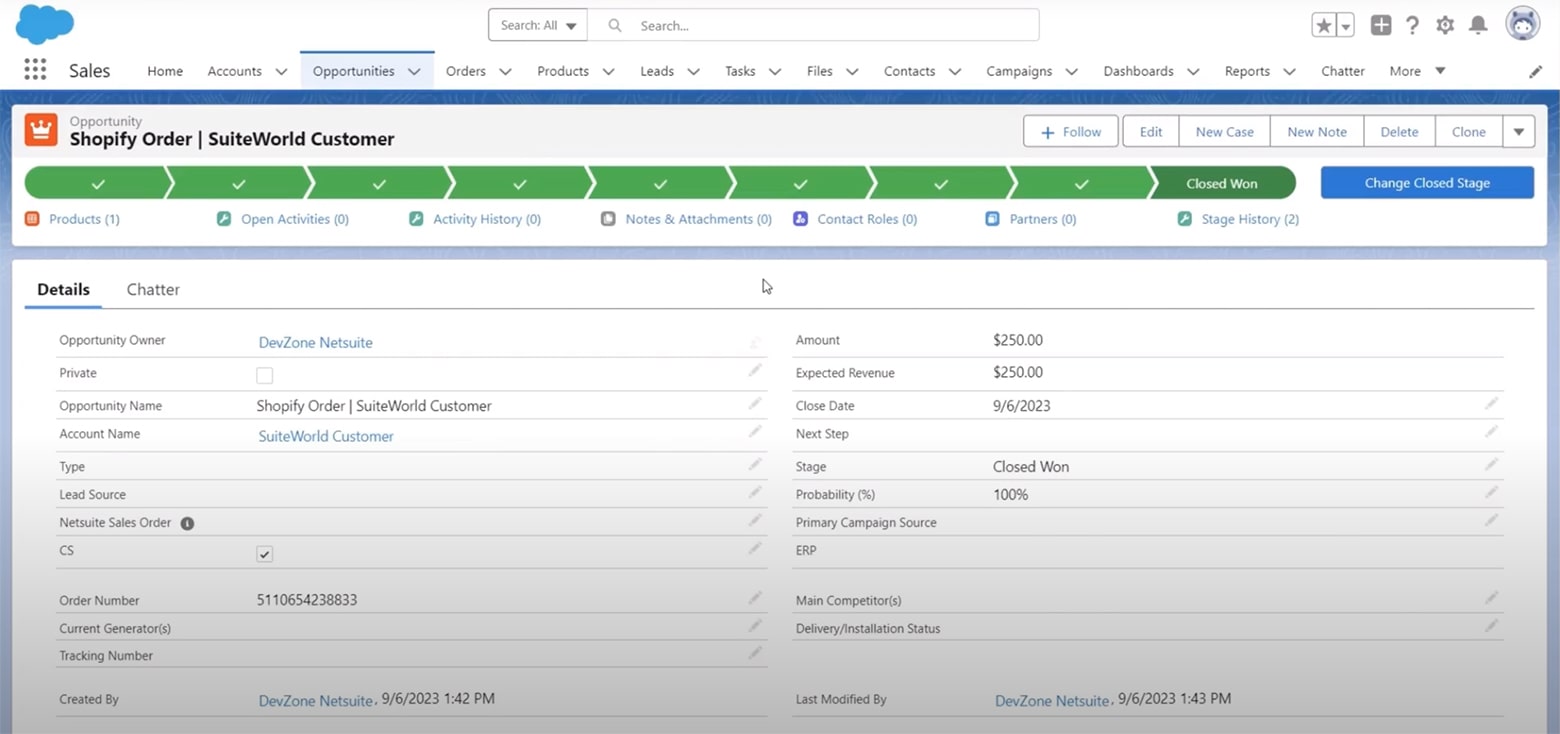
Task: Edit the Main Competitor(s) pencil icon
Action: 1491,598
